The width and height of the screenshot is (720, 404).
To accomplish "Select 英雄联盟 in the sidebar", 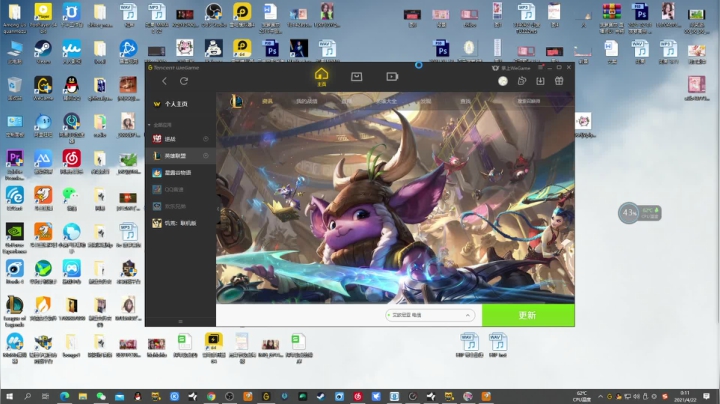I will click(x=180, y=156).
